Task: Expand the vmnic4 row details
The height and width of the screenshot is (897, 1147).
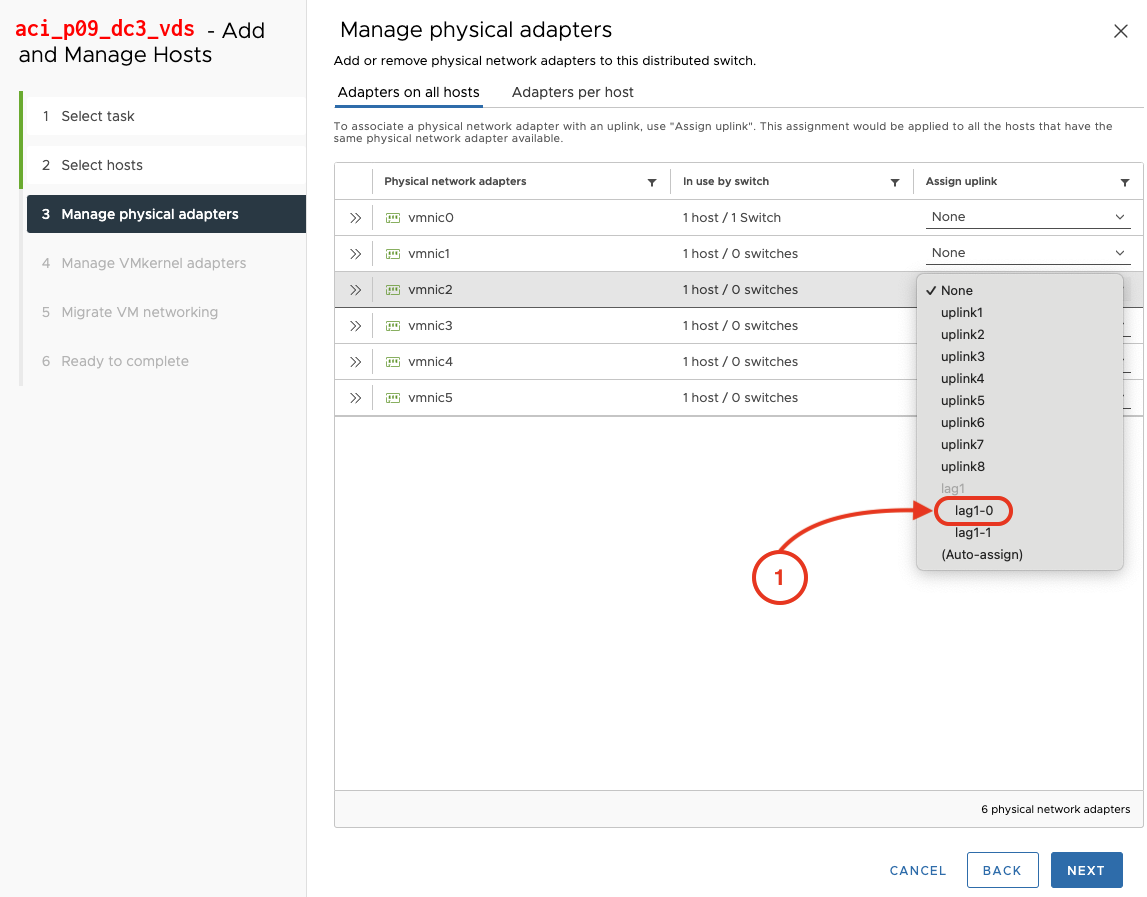Action: [x=355, y=362]
